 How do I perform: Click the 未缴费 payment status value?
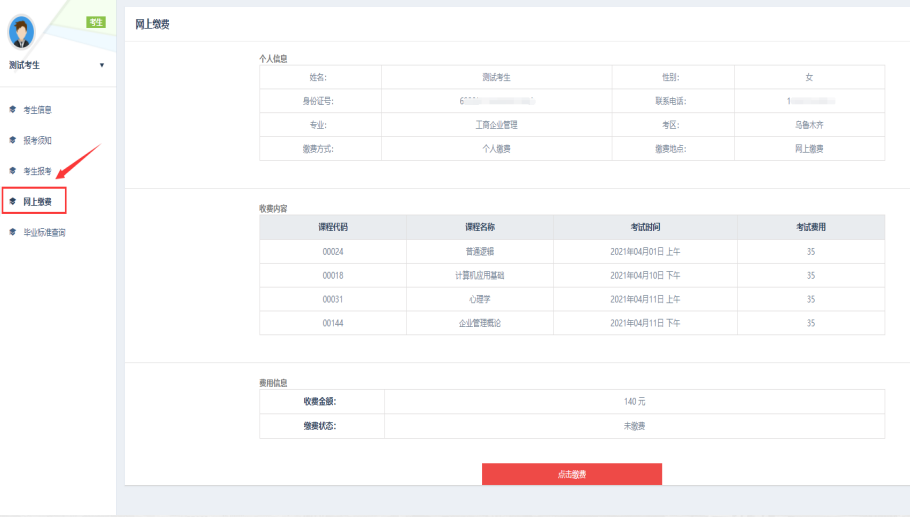pyautogui.click(x=634, y=426)
